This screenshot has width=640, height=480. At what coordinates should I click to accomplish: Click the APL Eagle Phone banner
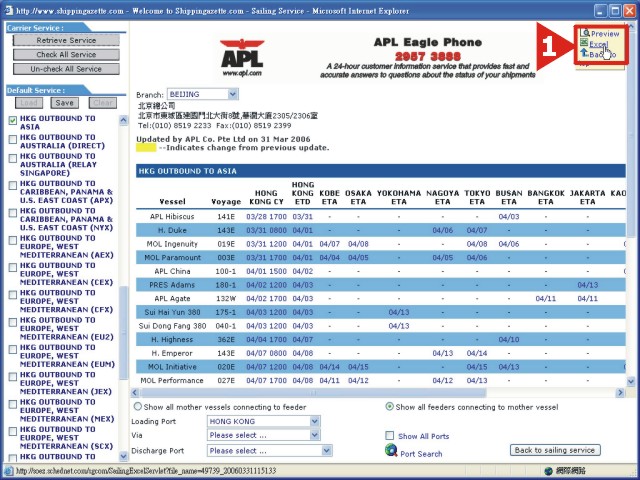tap(427, 57)
